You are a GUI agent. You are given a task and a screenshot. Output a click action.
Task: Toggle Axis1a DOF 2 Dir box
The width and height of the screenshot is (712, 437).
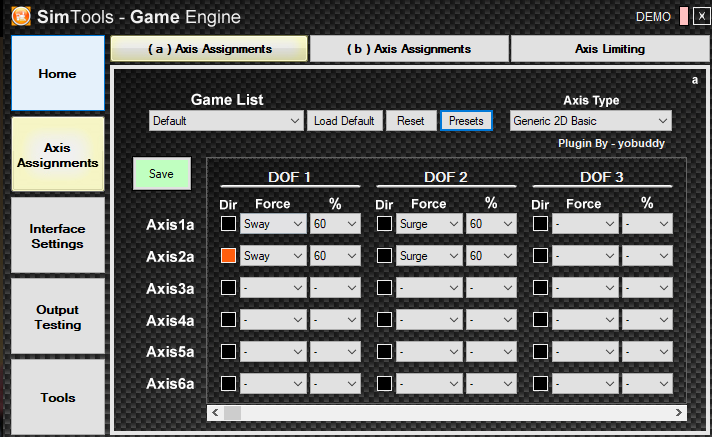(385, 223)
